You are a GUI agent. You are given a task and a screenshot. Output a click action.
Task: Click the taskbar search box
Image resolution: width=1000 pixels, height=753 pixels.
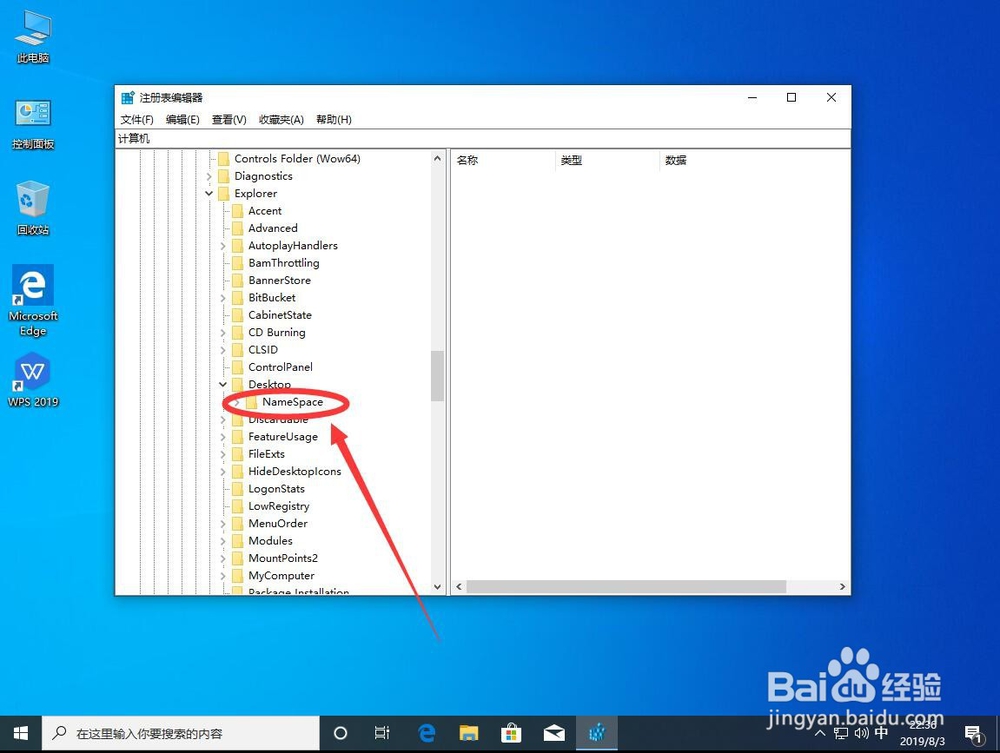click(x=180, y=733)
